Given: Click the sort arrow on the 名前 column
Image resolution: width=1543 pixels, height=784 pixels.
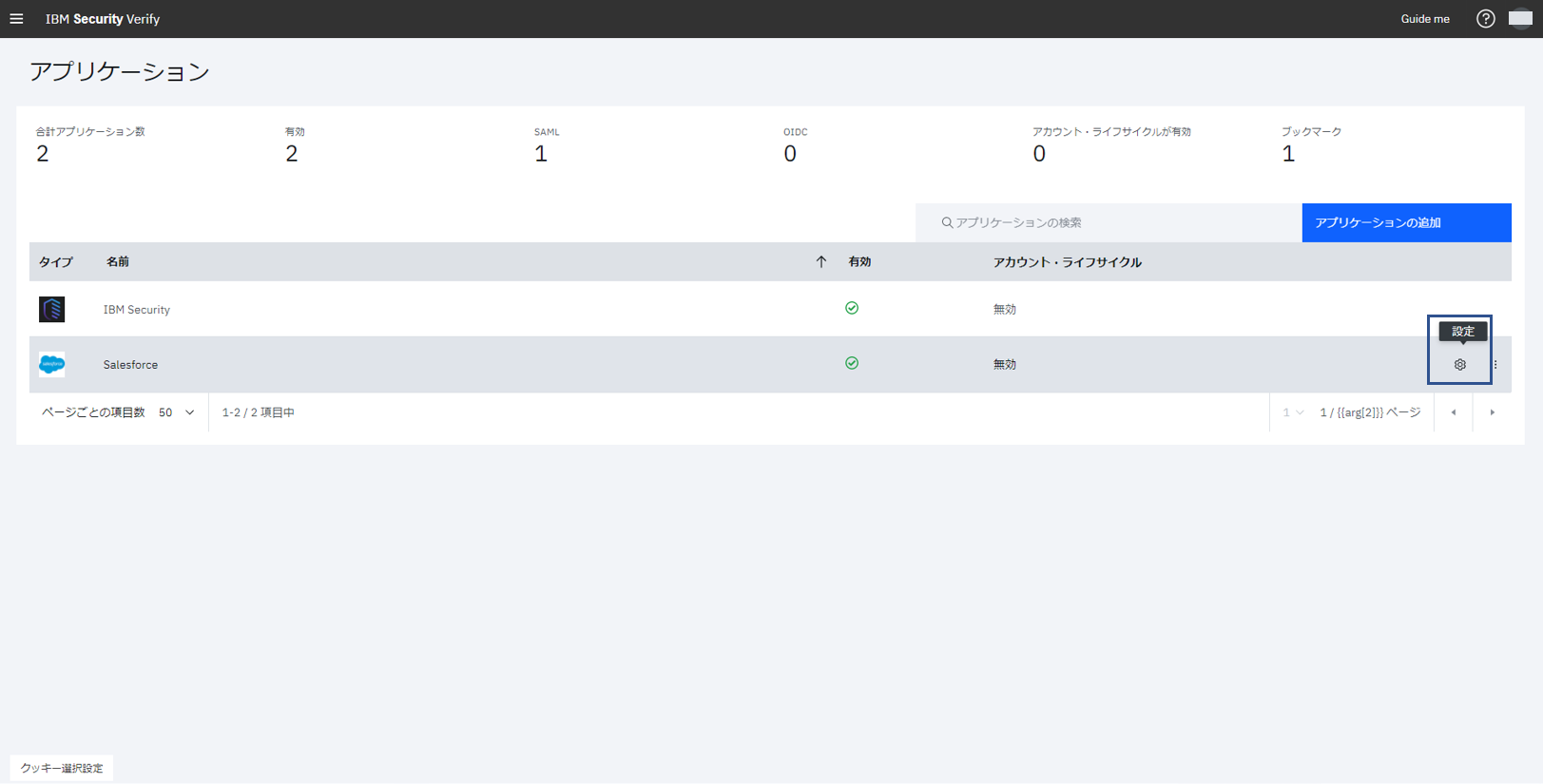Looking at the screenshot, I should click(x=821, y=262).
